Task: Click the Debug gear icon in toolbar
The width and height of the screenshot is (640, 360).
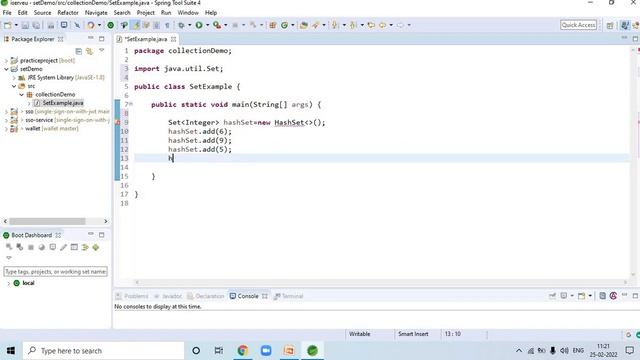Action: 181,25
